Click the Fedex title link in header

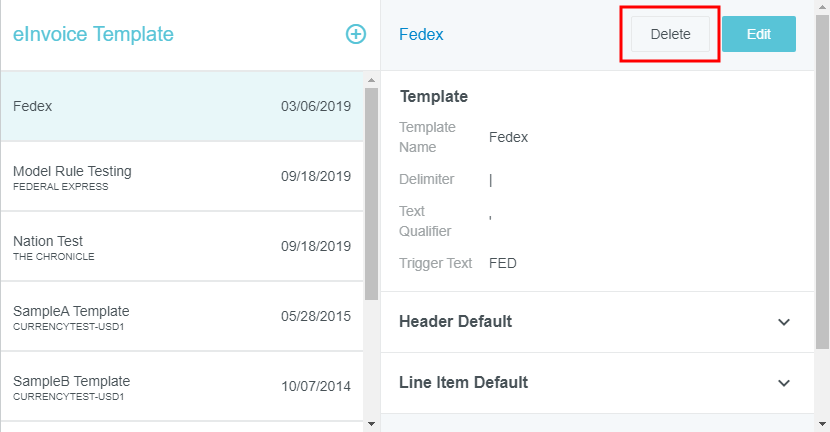(421, 34)
